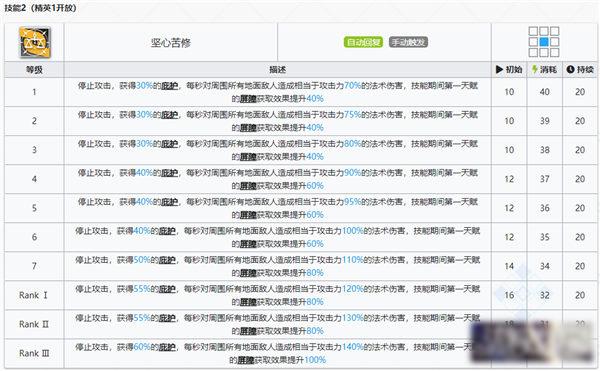Image resolution: width=600 pixels, height=371 pixels.
Task: Click the 坚心苦修 skill name cell
Action: 171,42
